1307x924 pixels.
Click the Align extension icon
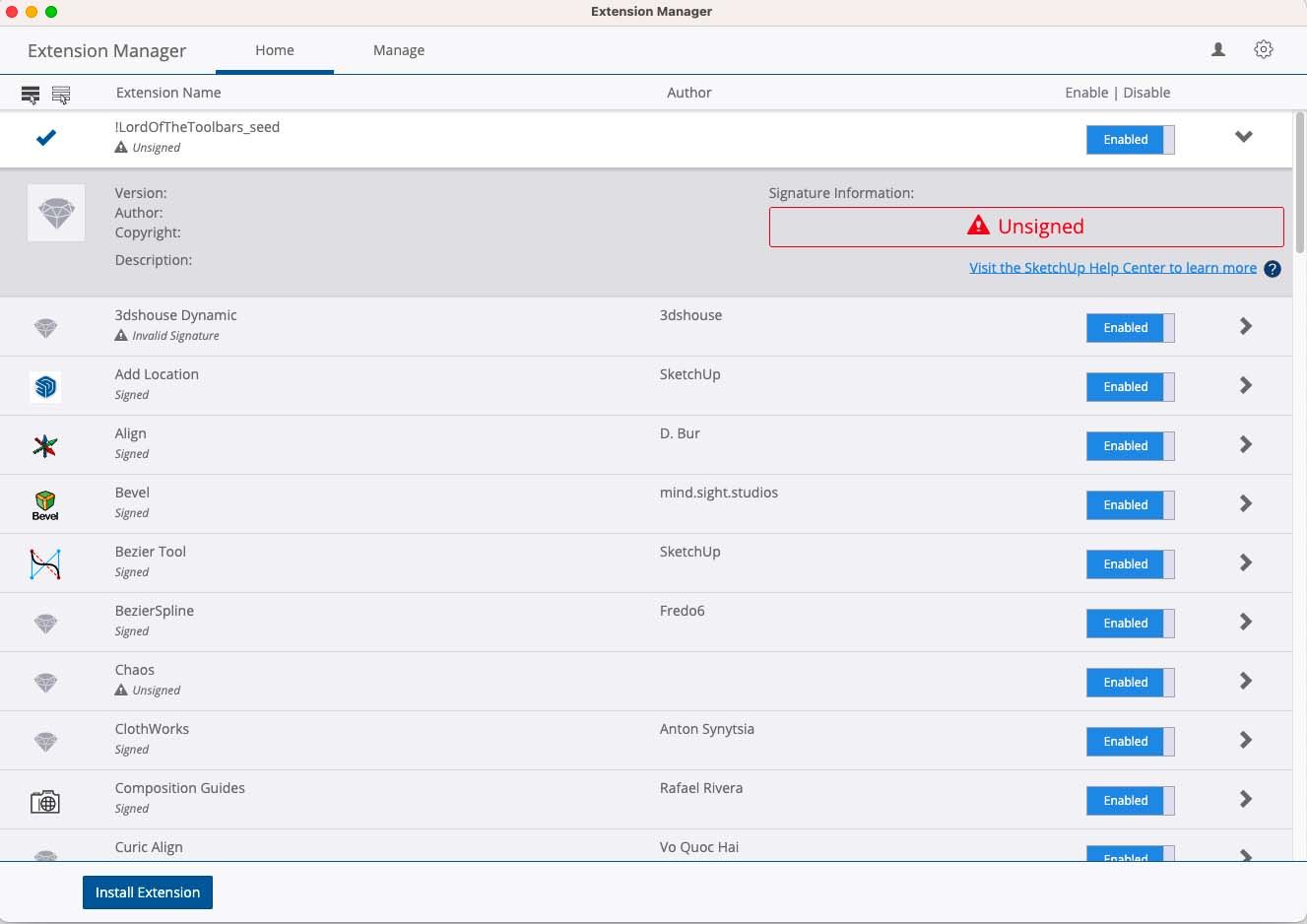tap(45, 445)
